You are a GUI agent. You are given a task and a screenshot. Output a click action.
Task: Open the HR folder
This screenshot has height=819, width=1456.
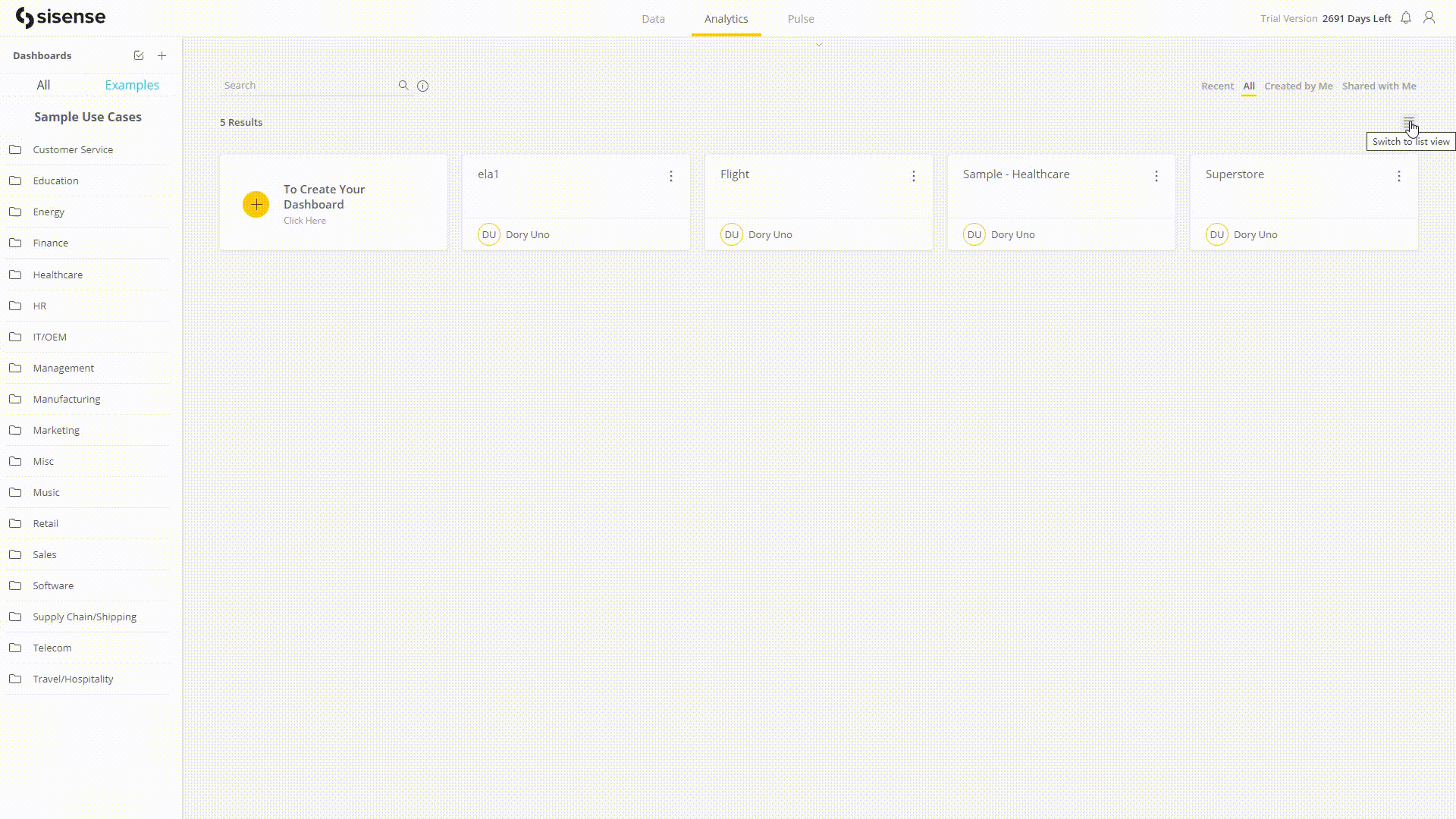(89, 306)
